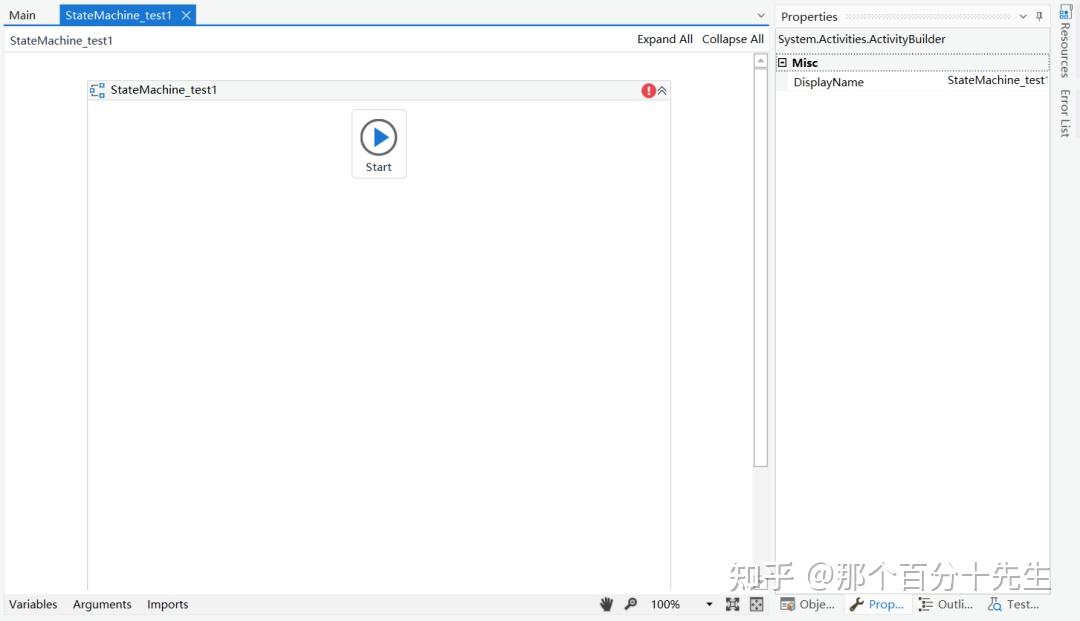Toggle the Properties panel pin

click(x=1039, y=16)
